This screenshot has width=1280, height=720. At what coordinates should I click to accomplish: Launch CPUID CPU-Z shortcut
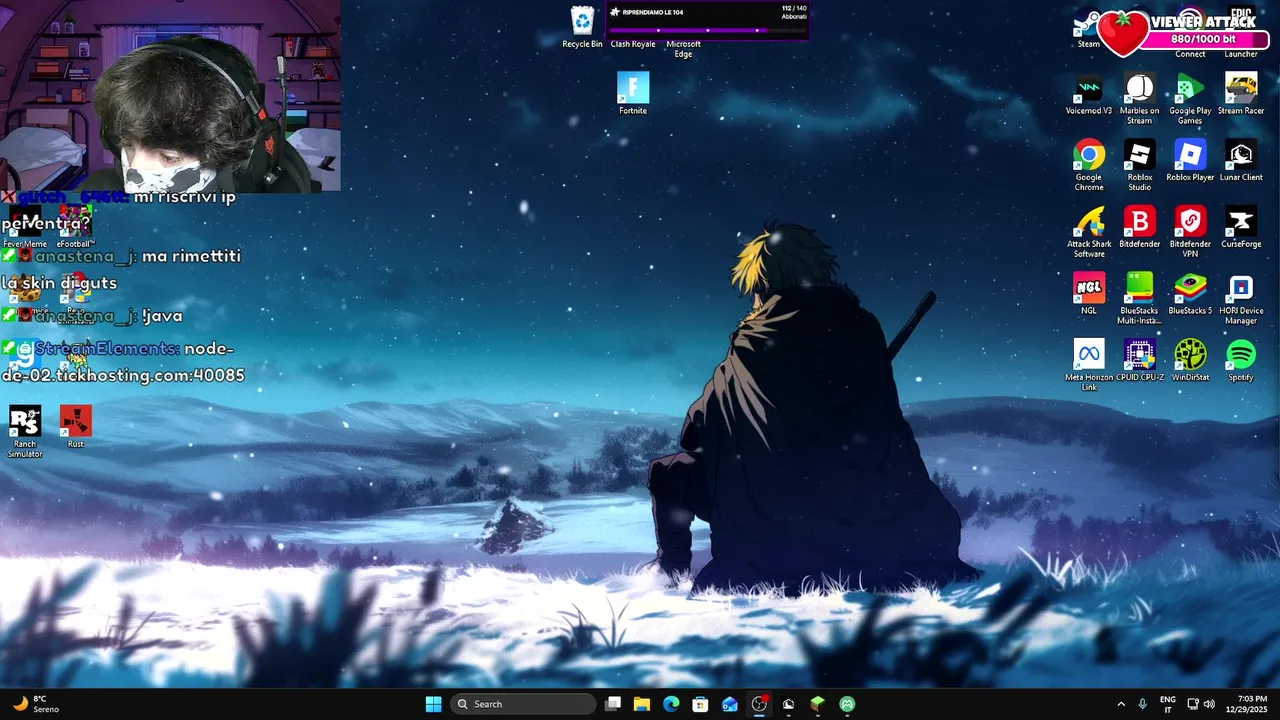[1139, 360]
